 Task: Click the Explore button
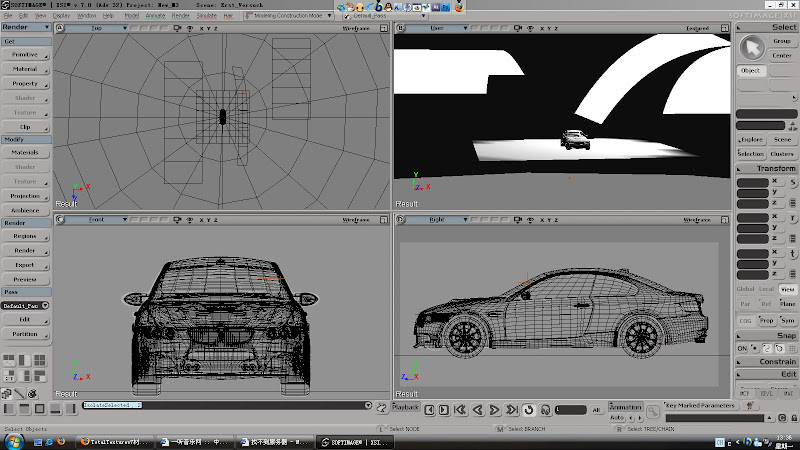coord(751,140)
